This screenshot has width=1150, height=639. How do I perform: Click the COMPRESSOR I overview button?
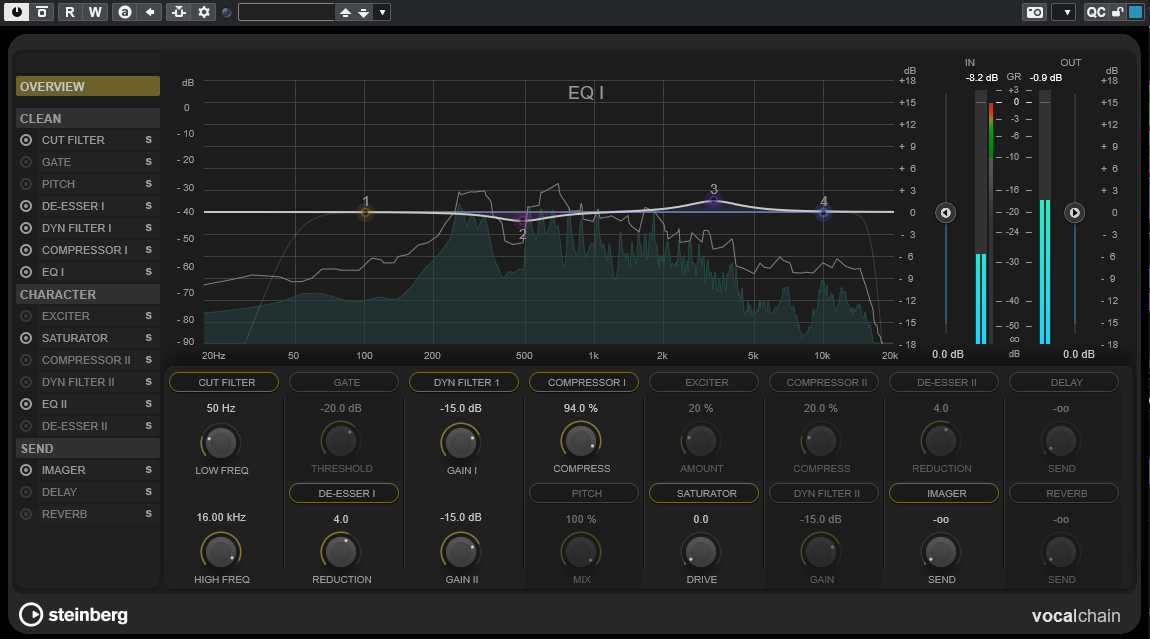coord(584,382)
